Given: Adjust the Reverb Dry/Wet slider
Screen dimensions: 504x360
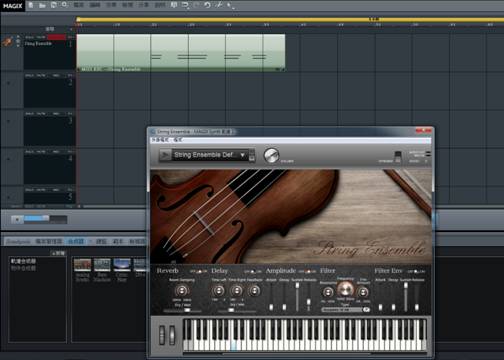Looking at the screenshot, I should click(x=182, y=310).
